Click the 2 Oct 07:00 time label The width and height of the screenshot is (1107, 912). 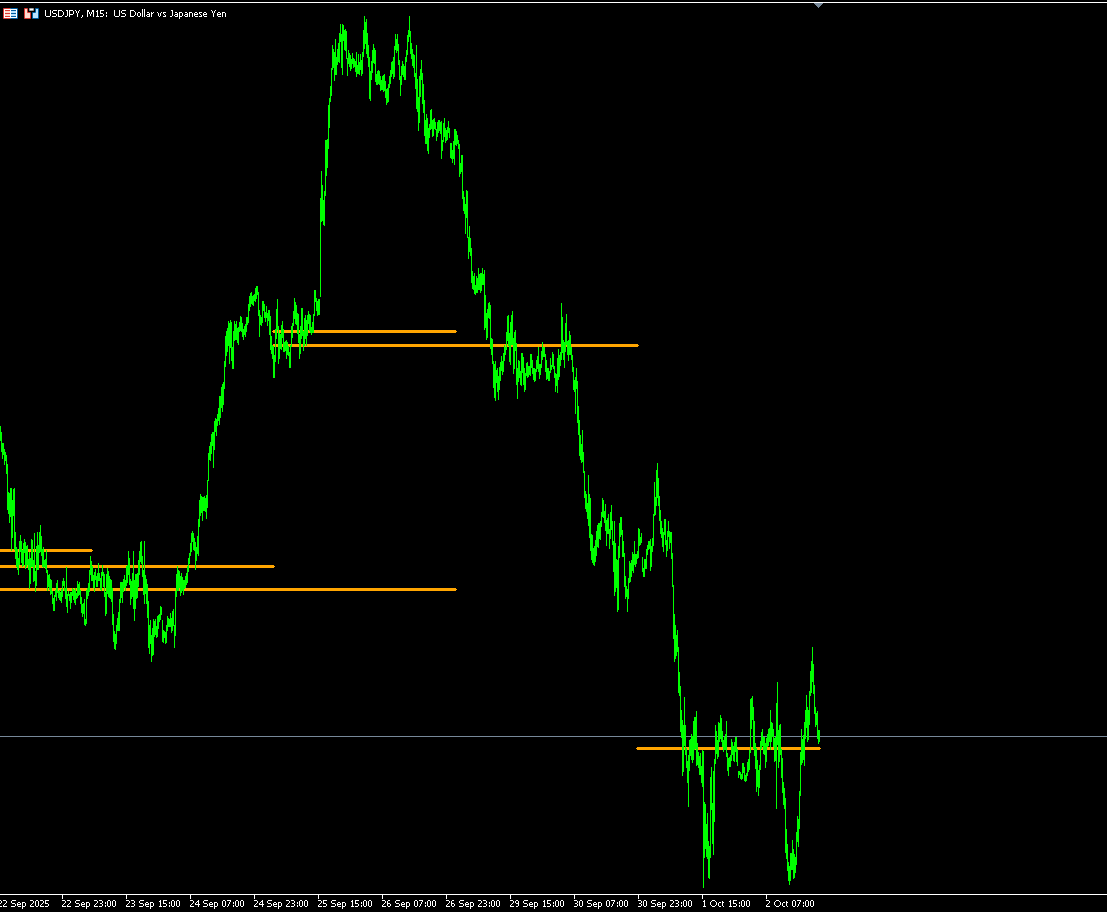click(789, 904)
